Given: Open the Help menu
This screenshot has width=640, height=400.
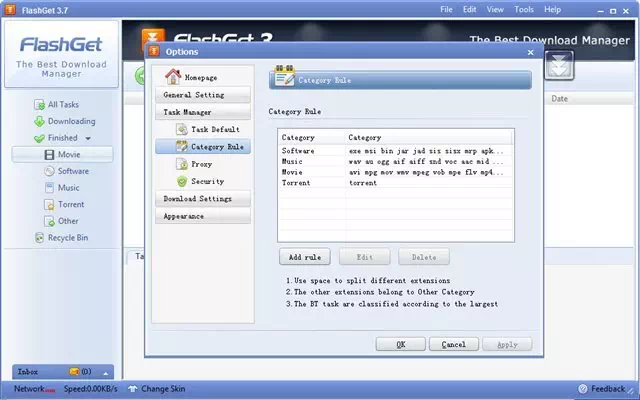Looking at the screenshot, I should coord(552,9).
